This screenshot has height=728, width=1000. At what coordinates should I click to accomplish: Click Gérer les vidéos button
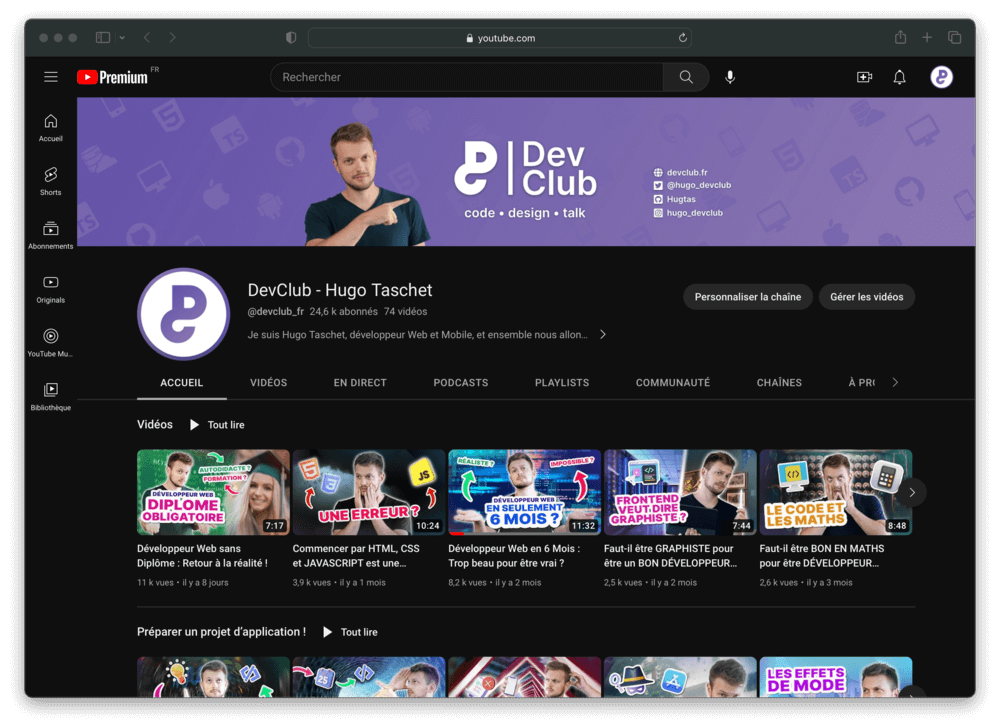coord(866,297)
